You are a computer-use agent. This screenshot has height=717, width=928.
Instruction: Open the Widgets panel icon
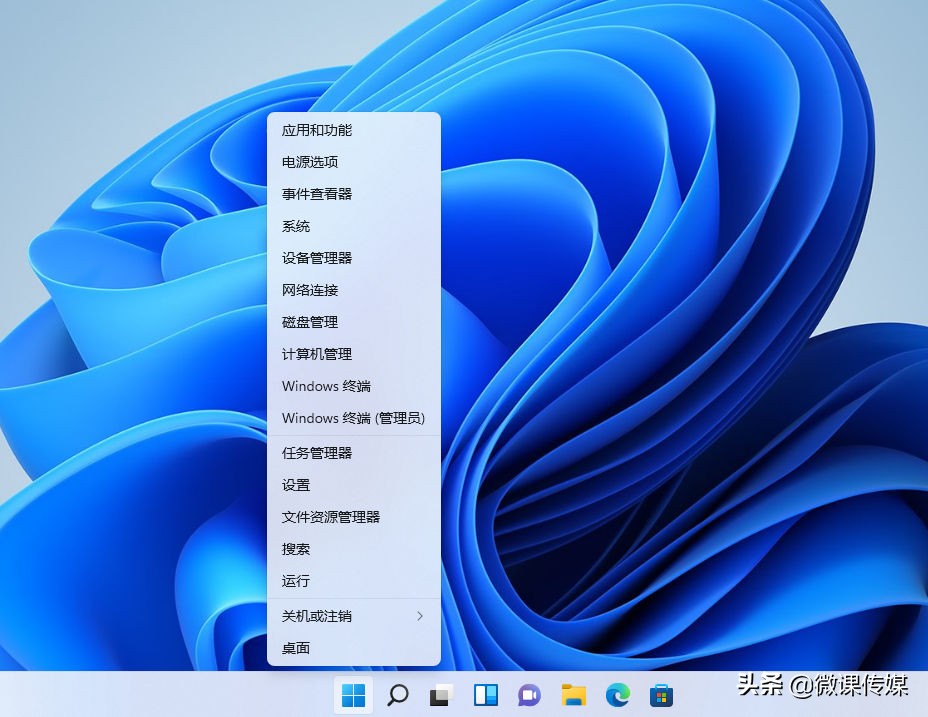[x=485, y=694]
